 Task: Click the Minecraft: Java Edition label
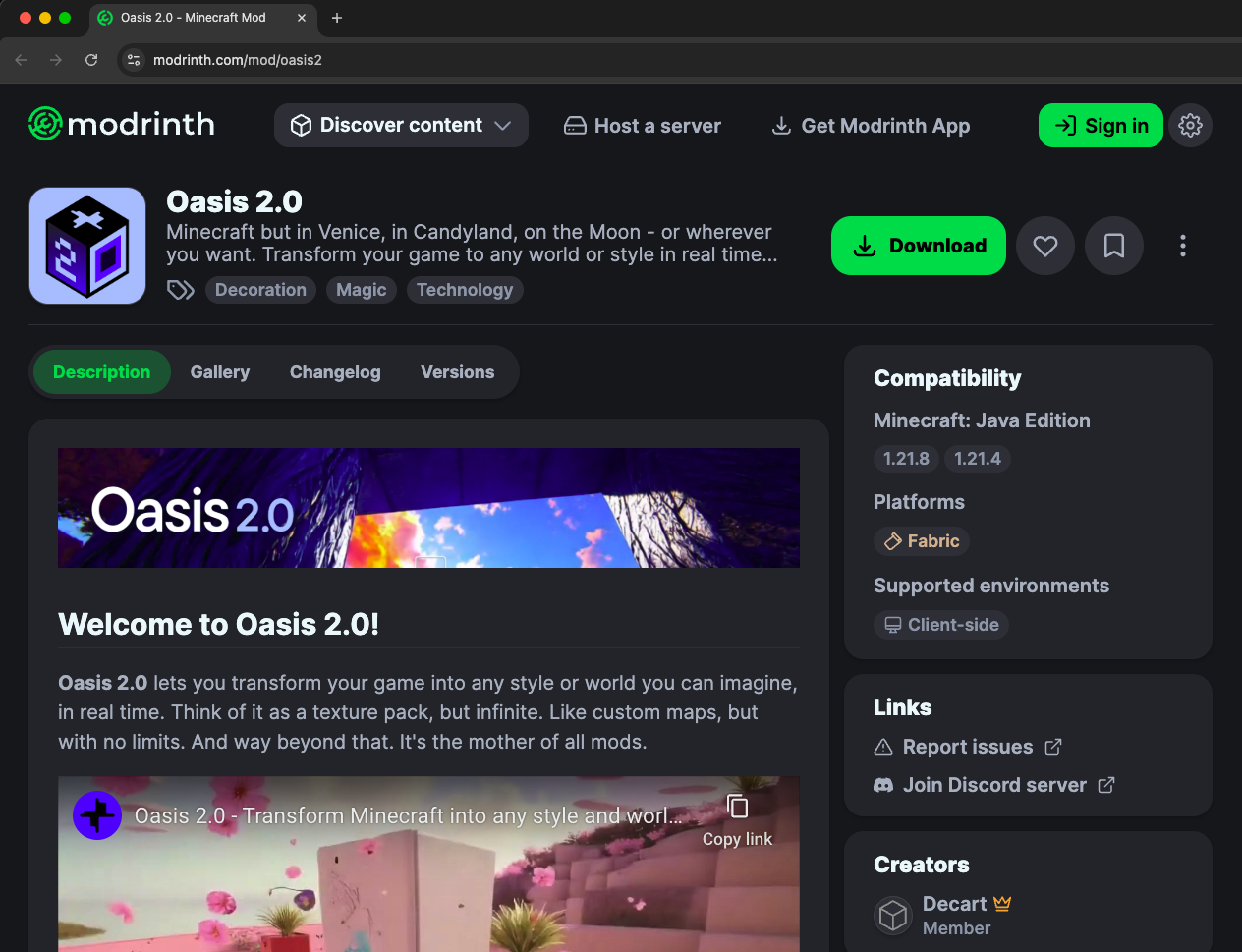pyautogui.click(x=982, y=420)
